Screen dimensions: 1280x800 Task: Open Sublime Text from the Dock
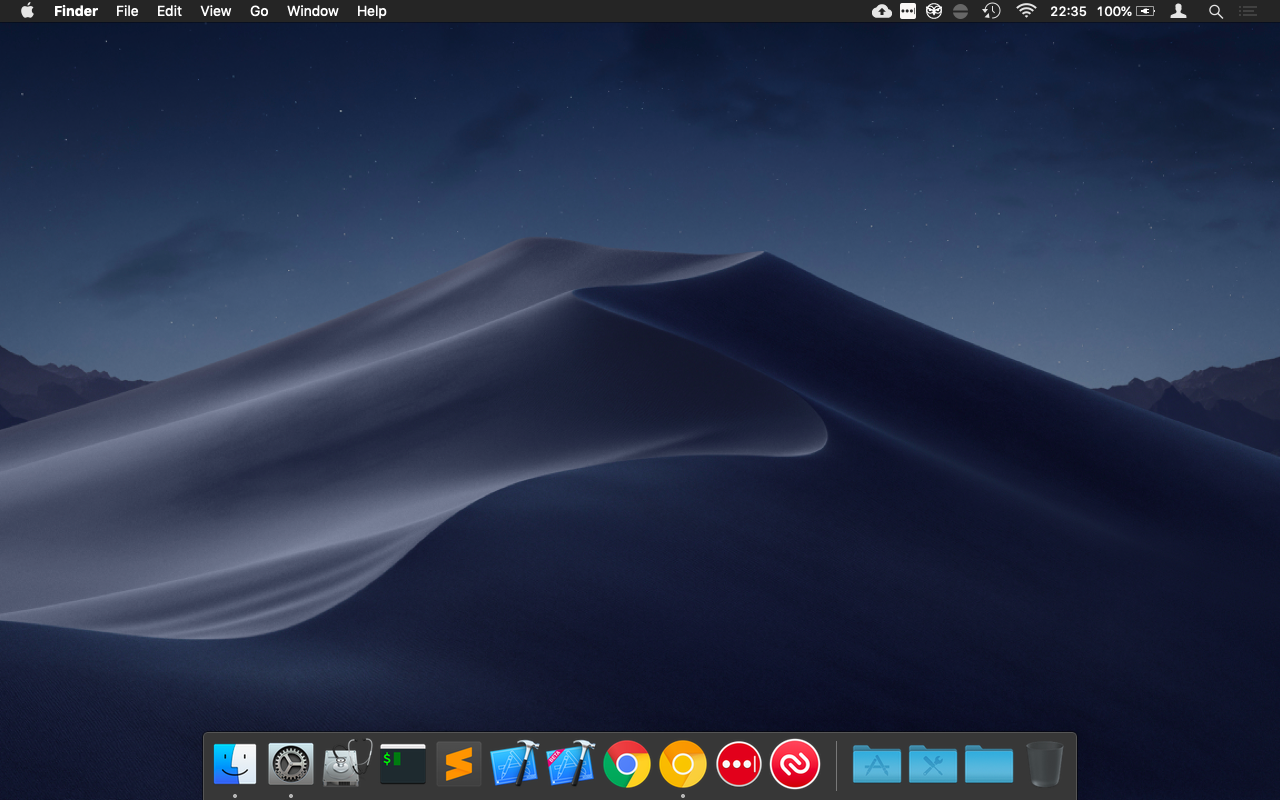coord(459,765)
